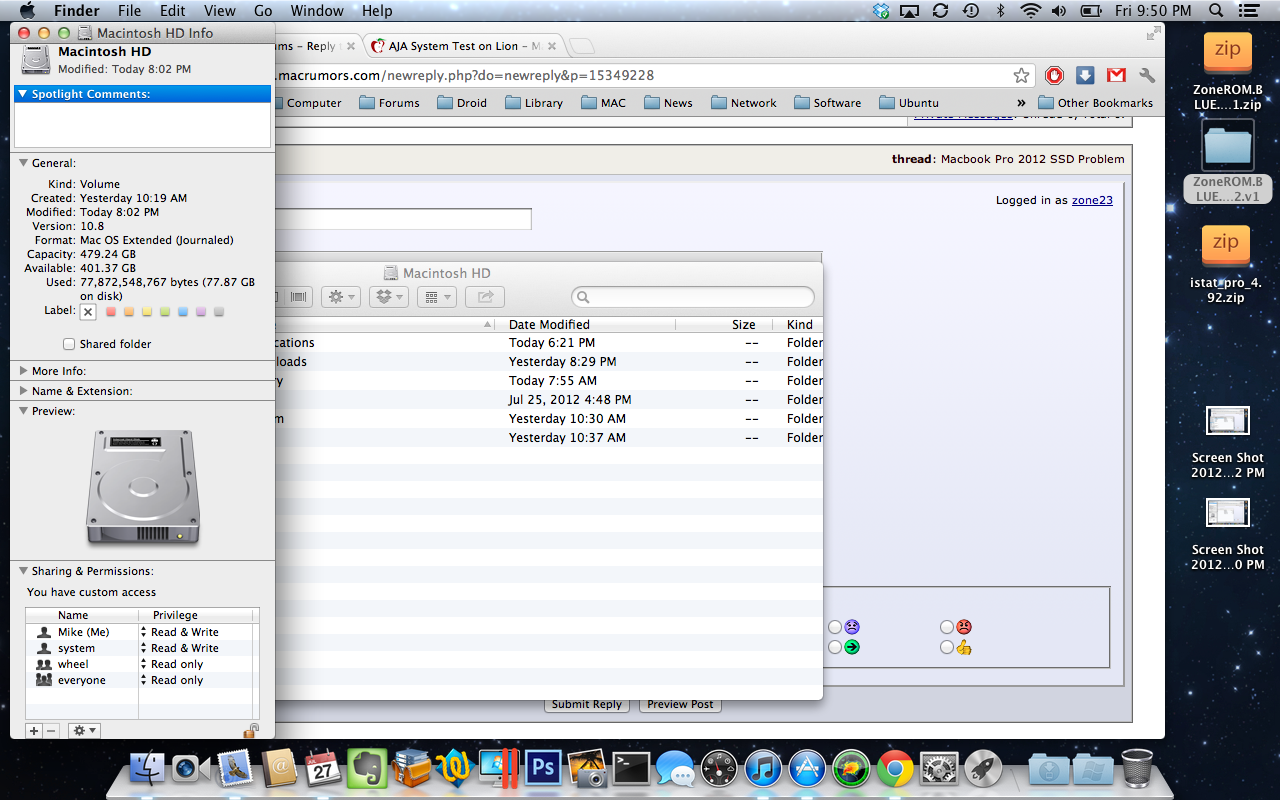Select the istat_pro_4.92.zip desktop file
The image size is (1280, 800).
pos(1226,262)
